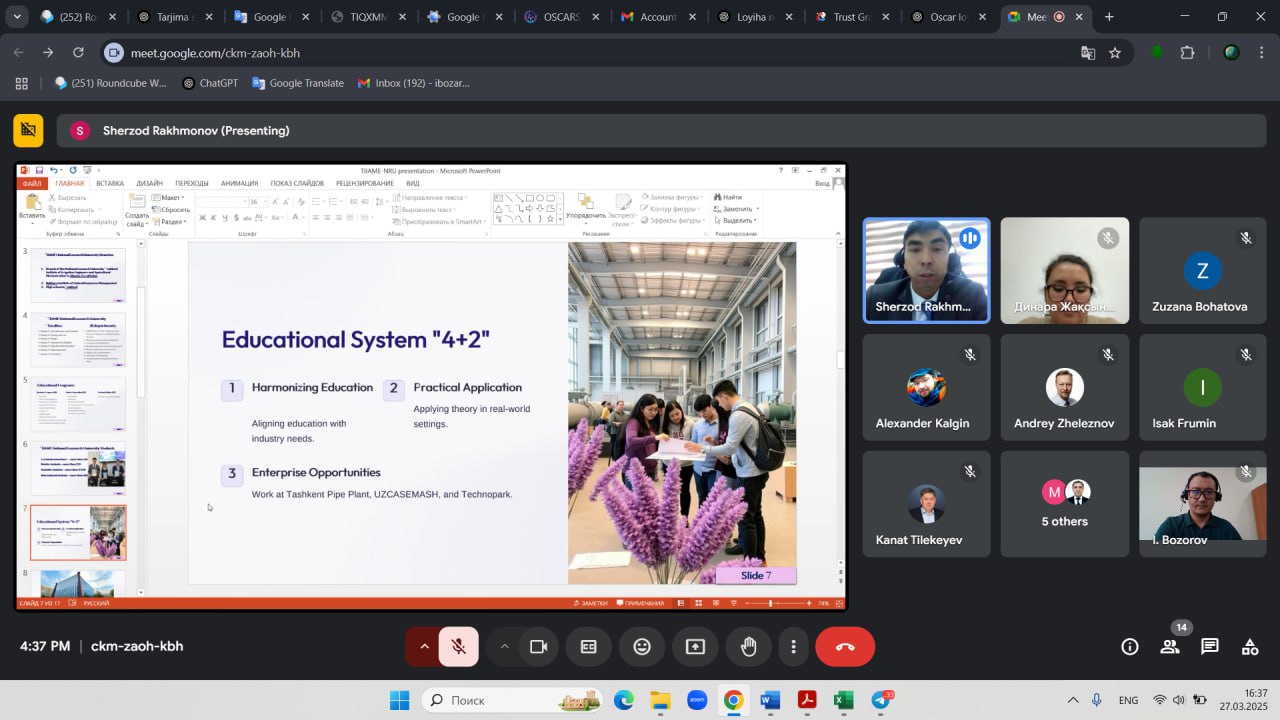Click the 5 others participants tile

[1064, 504]
